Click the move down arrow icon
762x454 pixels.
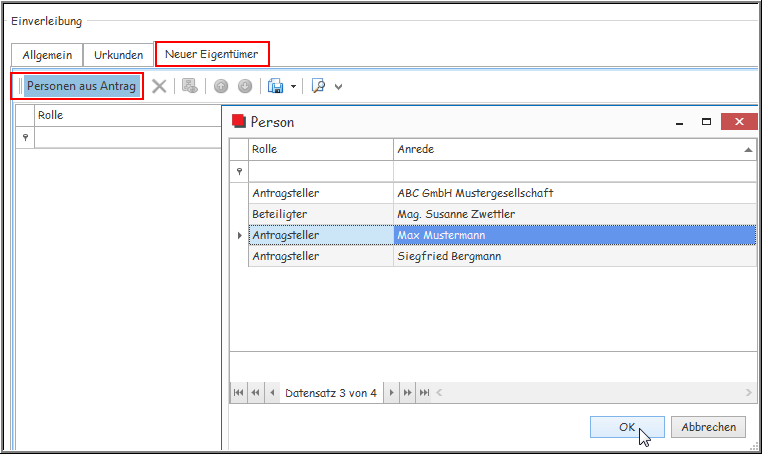[x=245, y=87]
